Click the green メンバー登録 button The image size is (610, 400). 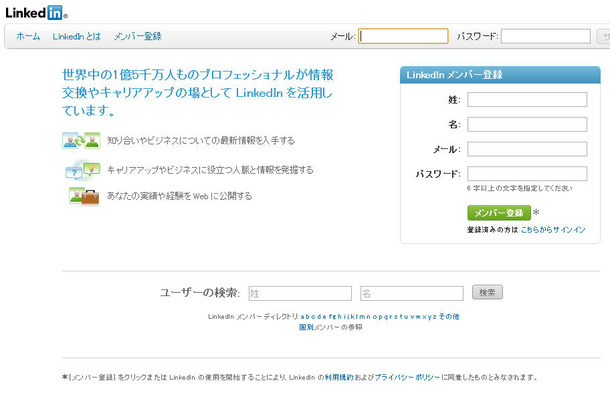coord(499,213)
